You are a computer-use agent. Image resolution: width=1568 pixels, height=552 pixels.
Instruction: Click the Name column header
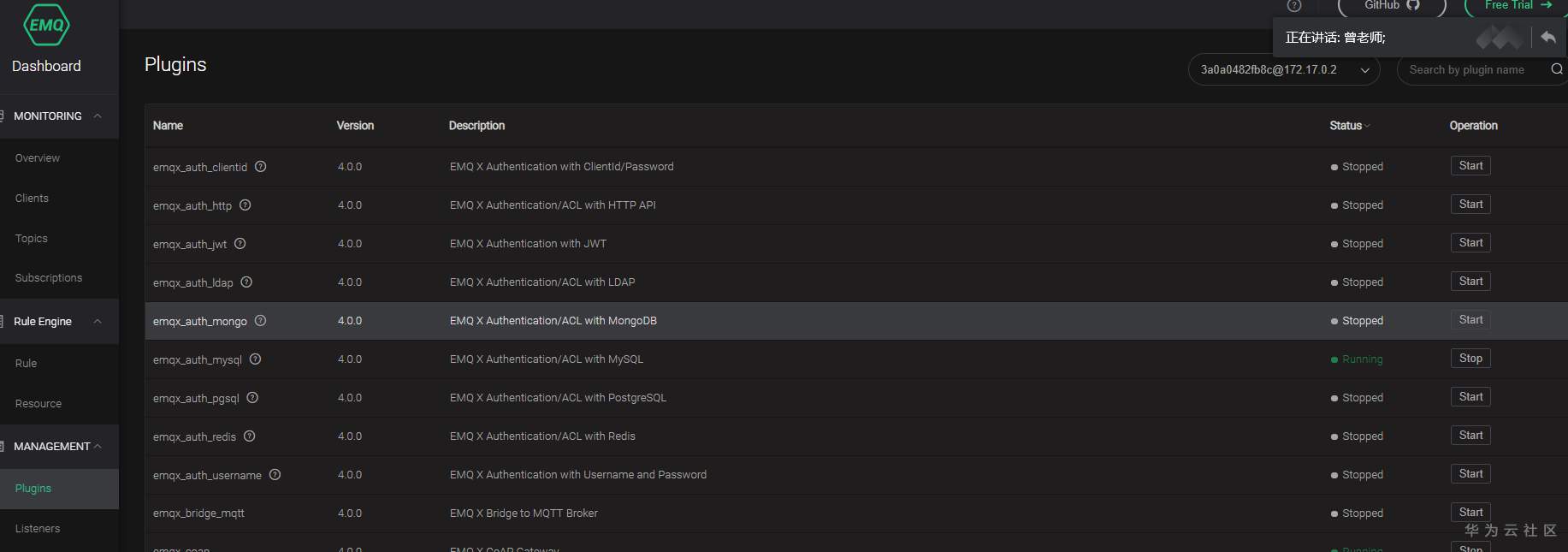pos(168,126)
